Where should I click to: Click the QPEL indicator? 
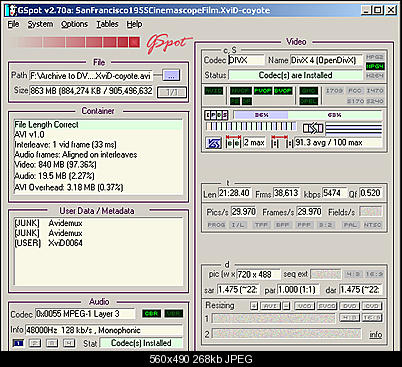(x=308, y=101)
